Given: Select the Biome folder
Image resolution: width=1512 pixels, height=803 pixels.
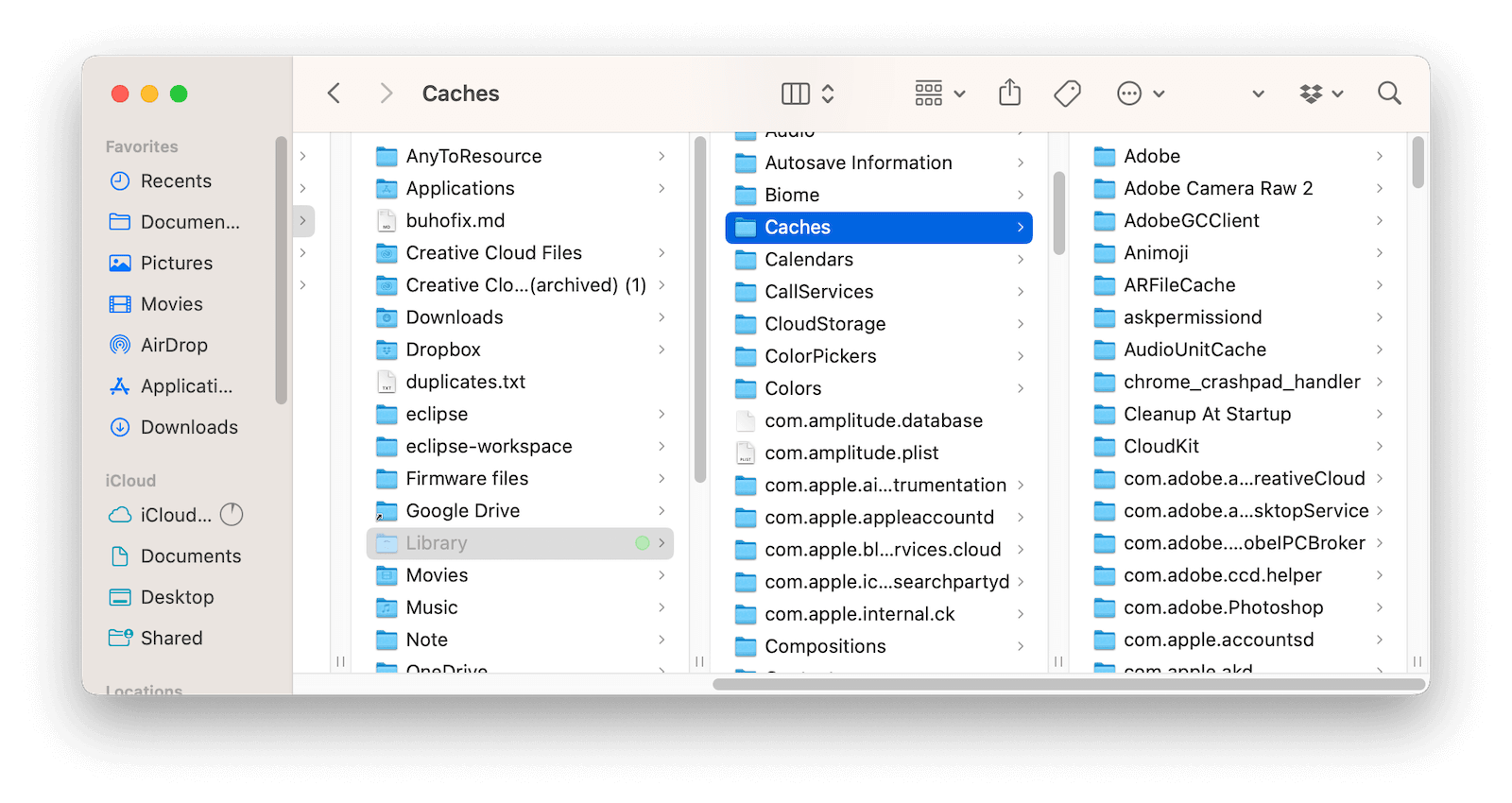Looking at the screenshot, I should click(879, 195).
